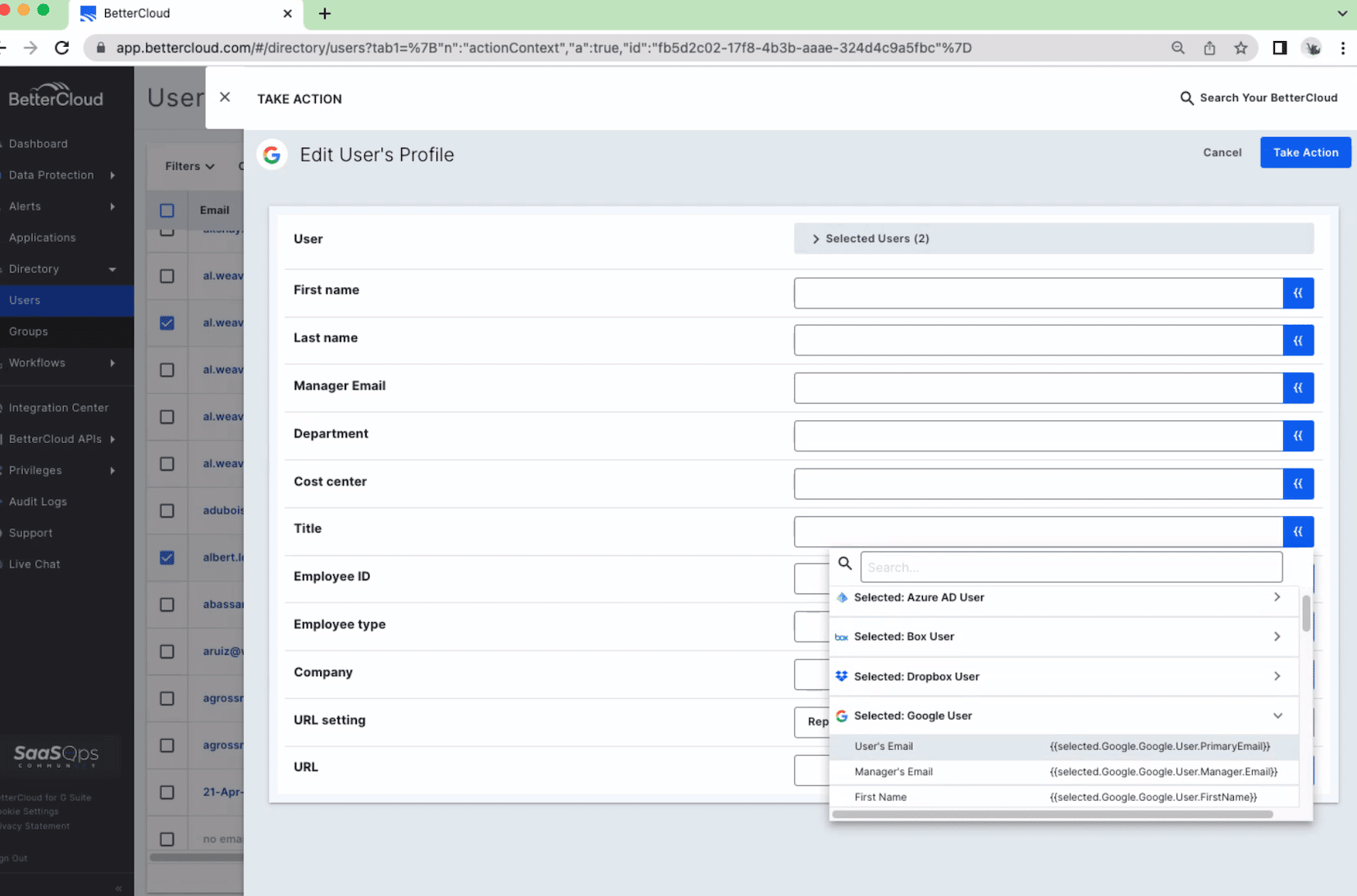Click the Search Your BetterCloud magnifier icon

pos(1186,98)
